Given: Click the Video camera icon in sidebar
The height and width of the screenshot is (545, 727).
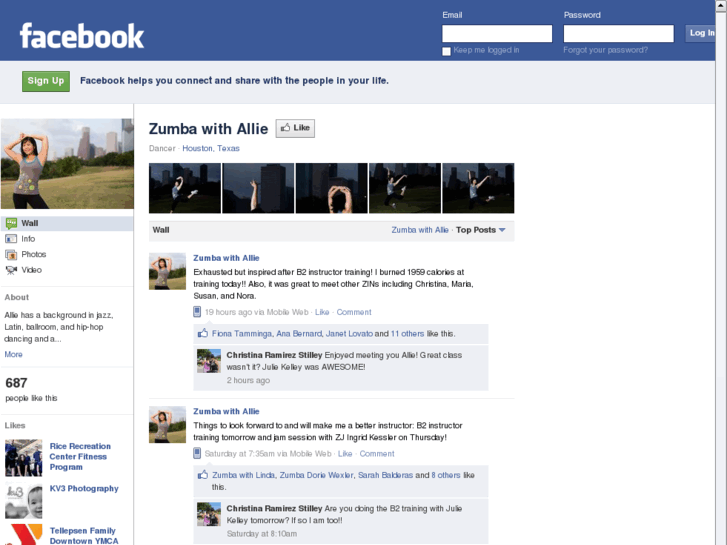Looking at the screenshot, I should click(11, 270).
